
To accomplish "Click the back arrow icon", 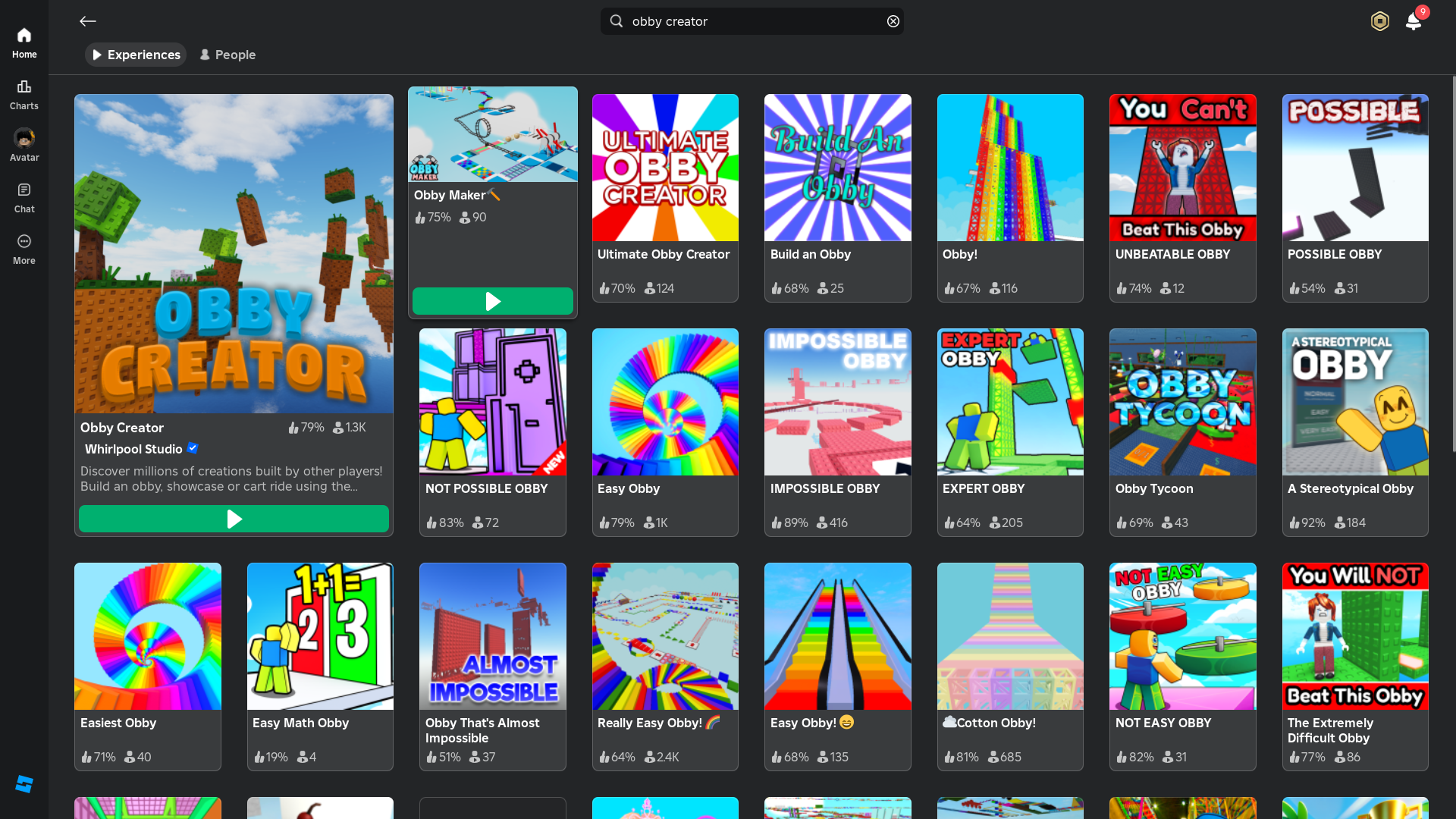I will [x=88, y=21].
